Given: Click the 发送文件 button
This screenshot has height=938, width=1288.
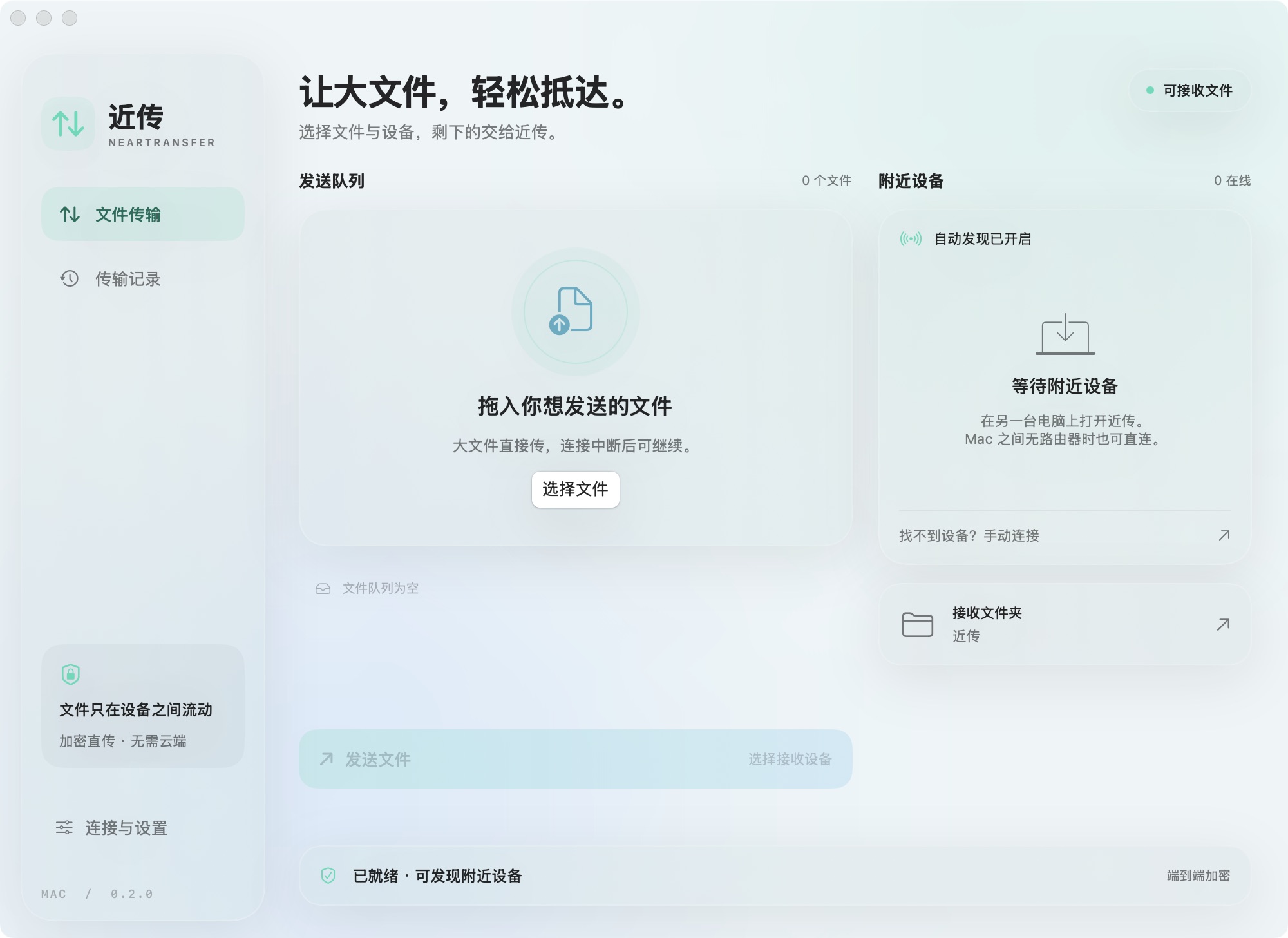Looking at the screenshot, I should click(575, 759).
